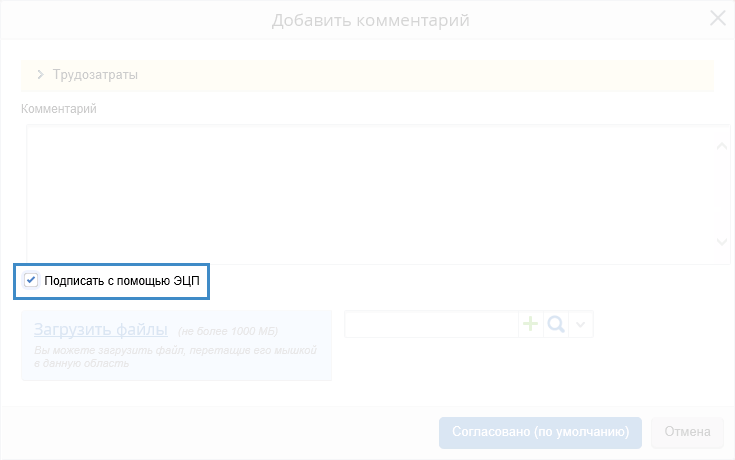Click the Отмена button
The width and height of the screenshot is (735, 460).
pyautogui.click(x=687, y=432)
